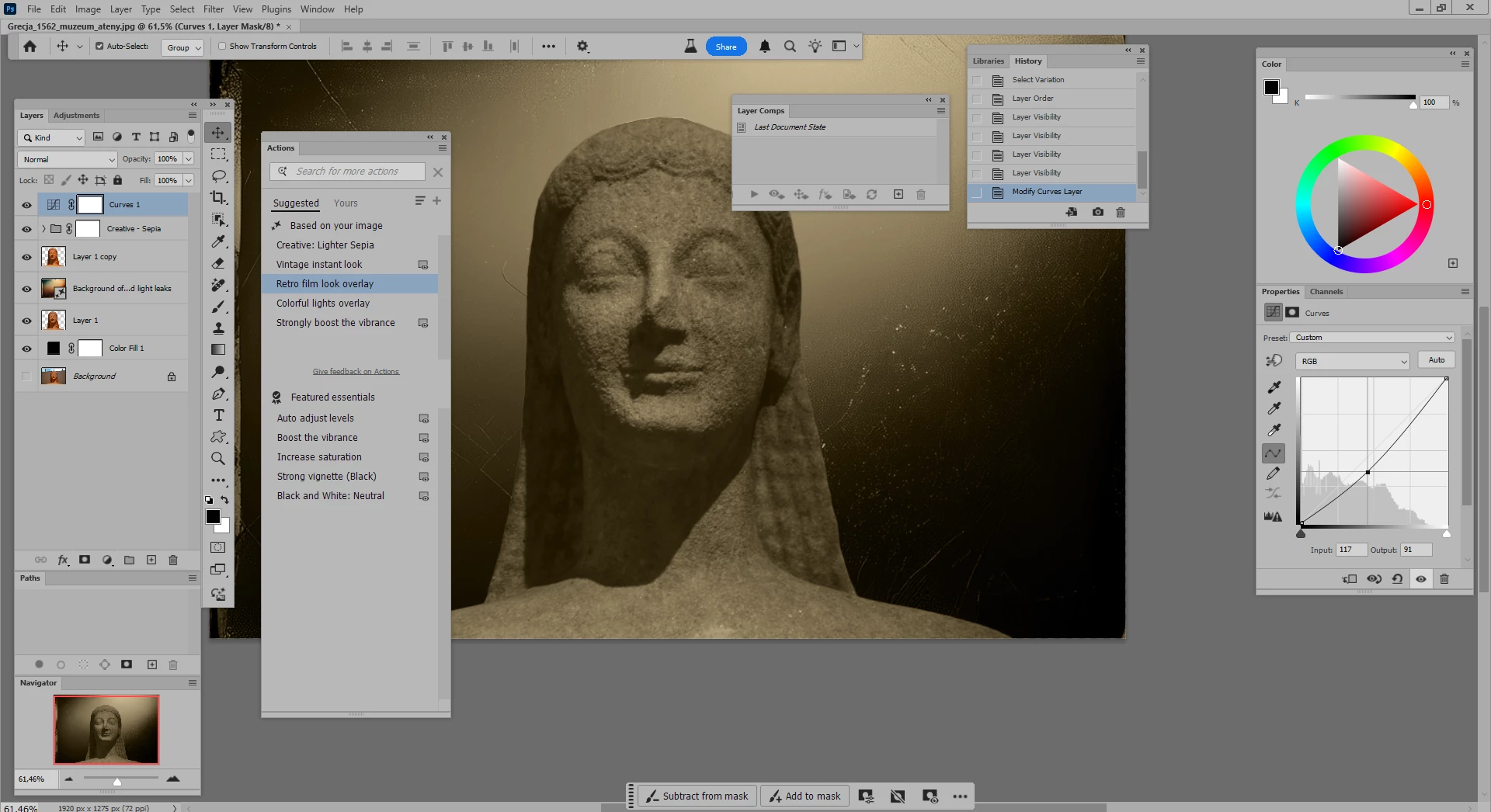The width and height of the screenshot is (1491, 812).
Task: Toggle visibility of the light leaks layer
Action: pyautogui.click(x=26, y=289)
